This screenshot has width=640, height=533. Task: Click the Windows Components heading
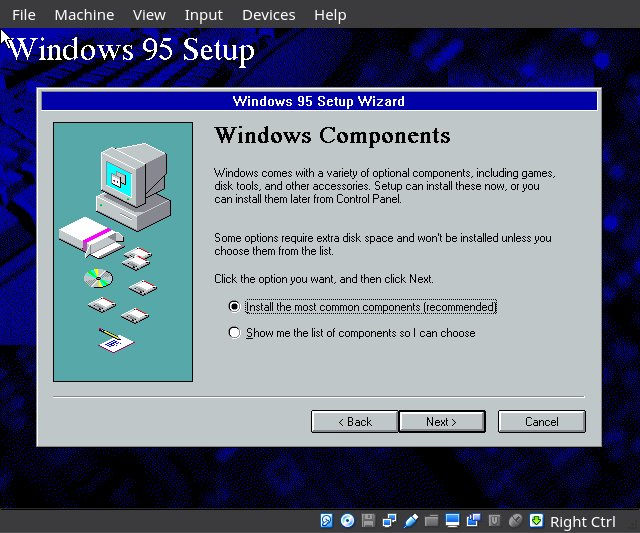(332, 135)
